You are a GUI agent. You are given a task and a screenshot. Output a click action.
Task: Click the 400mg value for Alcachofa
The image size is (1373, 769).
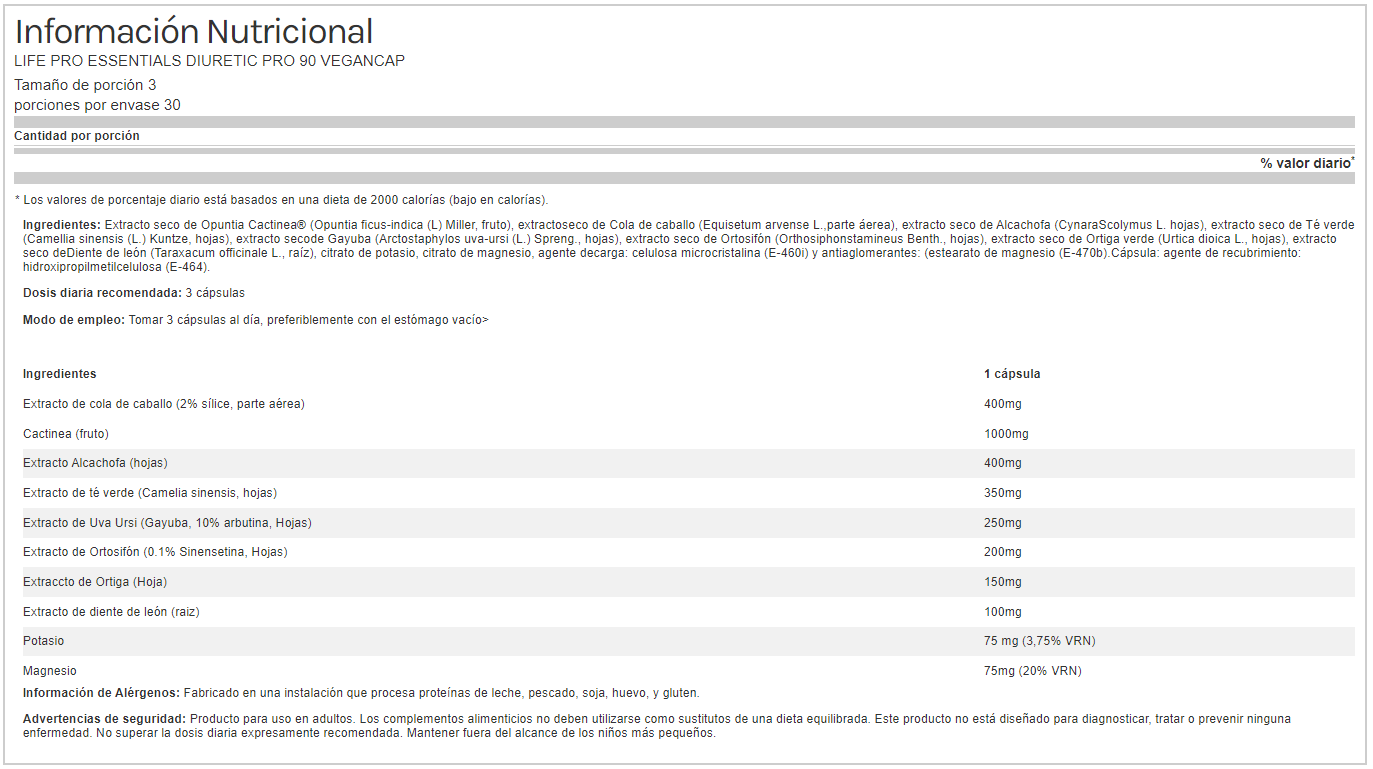(x=1003, y=463)
